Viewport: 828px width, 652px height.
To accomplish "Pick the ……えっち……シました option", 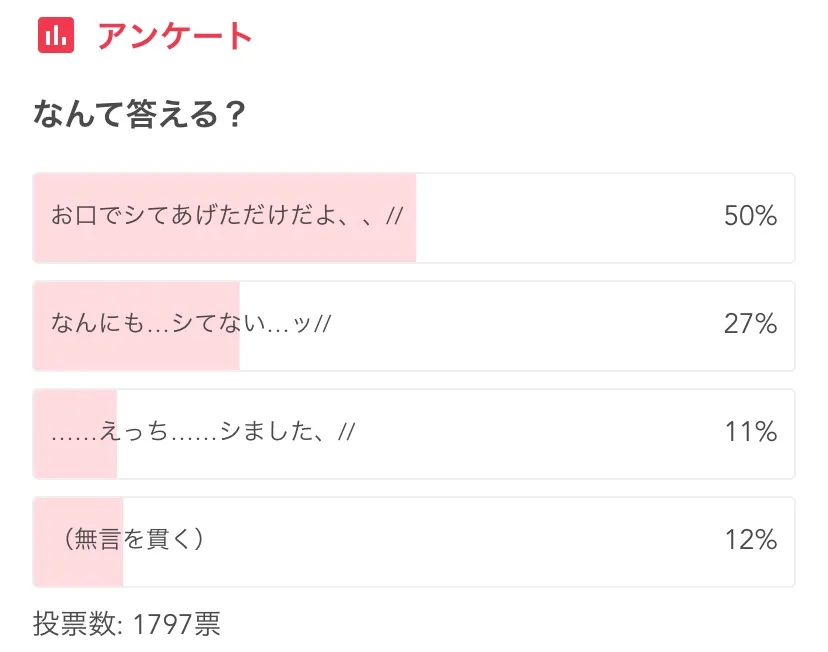I will tap(414, 433).
